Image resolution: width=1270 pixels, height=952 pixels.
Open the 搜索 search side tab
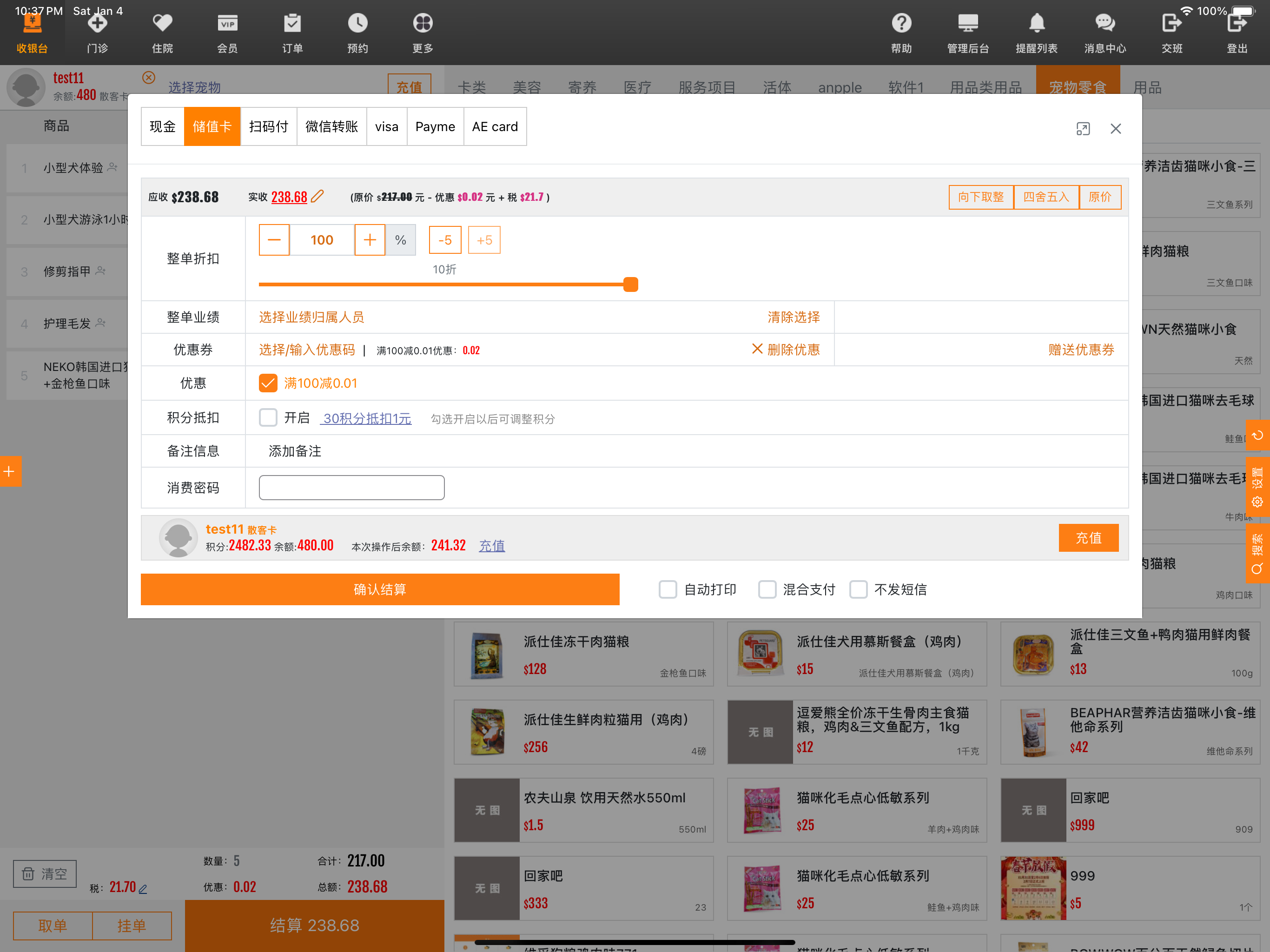(x=1257, y=554)
